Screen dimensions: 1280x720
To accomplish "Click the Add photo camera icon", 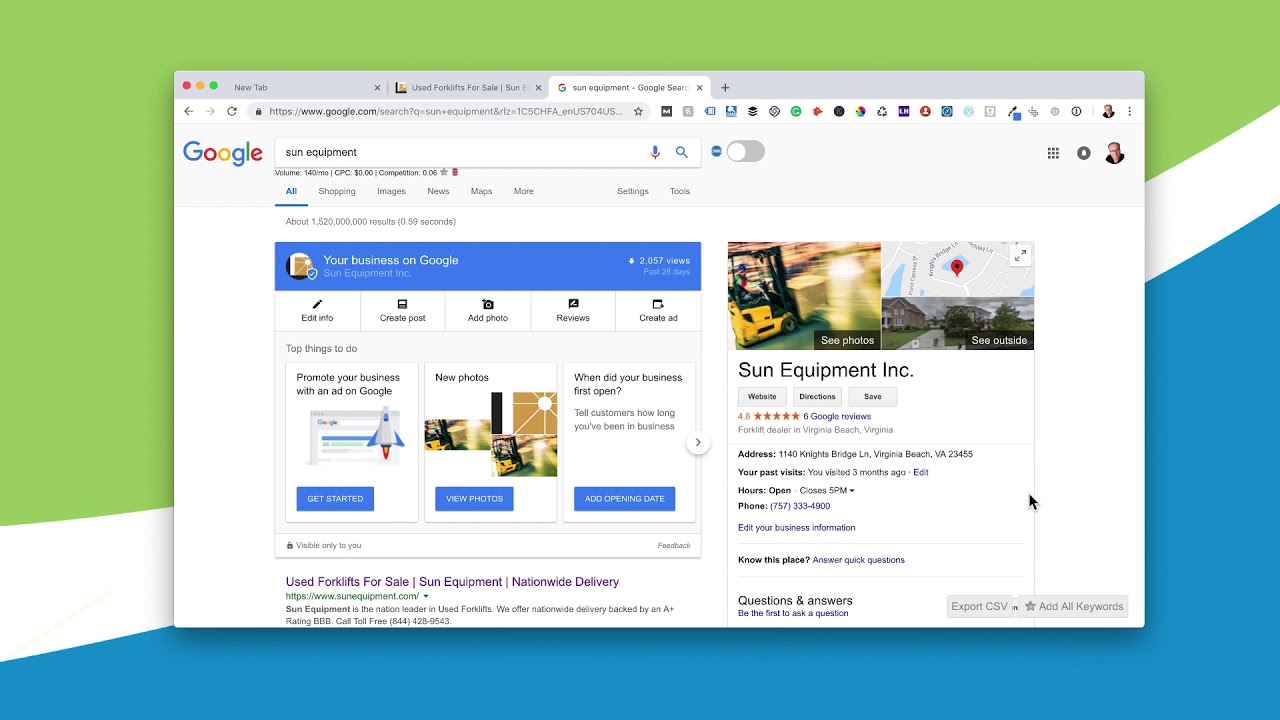I will click(488, 304).
